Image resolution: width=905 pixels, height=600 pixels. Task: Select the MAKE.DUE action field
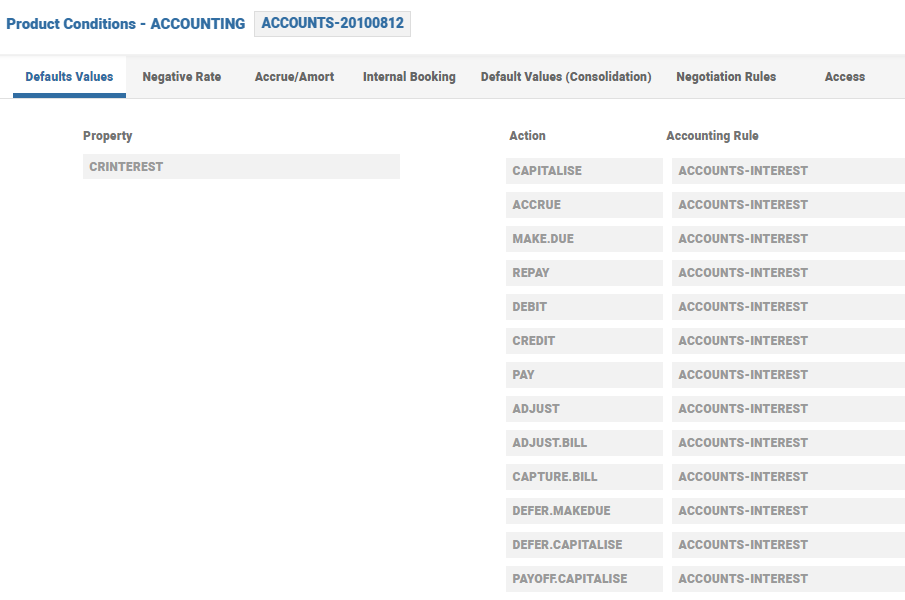point(584,239)
